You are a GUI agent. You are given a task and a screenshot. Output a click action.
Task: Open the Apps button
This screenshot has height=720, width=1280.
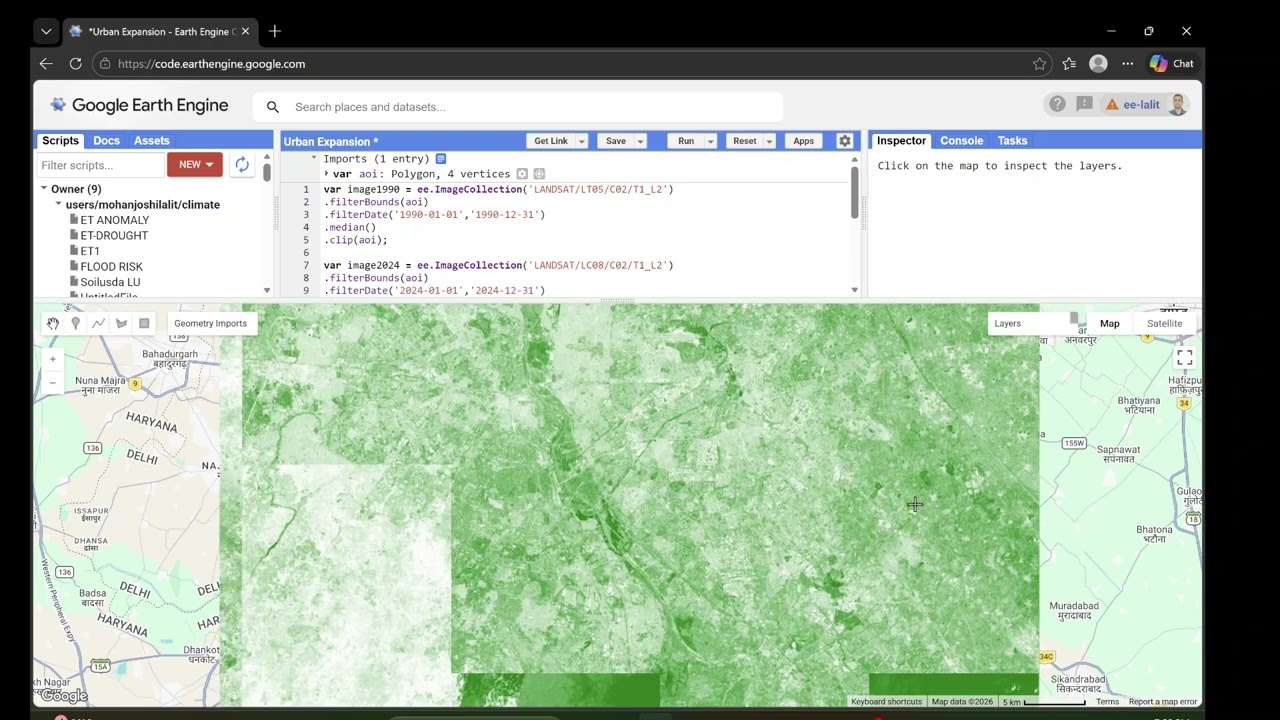click(x=804, y=141)
